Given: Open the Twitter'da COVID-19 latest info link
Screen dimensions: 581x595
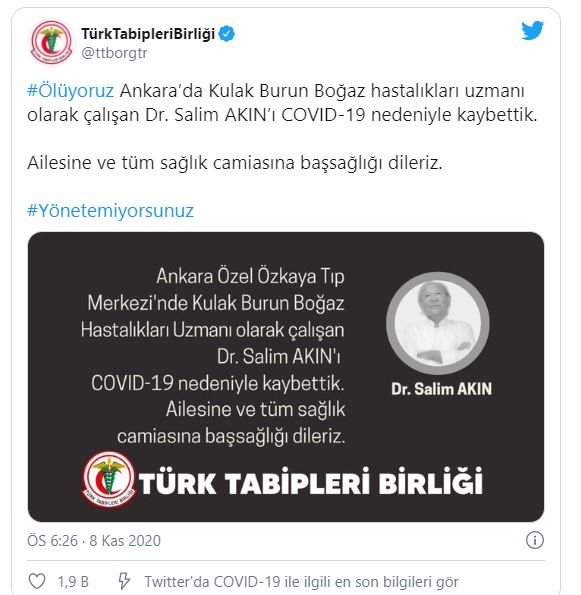Looking at the screenshot, I should [x=301, y=582].
